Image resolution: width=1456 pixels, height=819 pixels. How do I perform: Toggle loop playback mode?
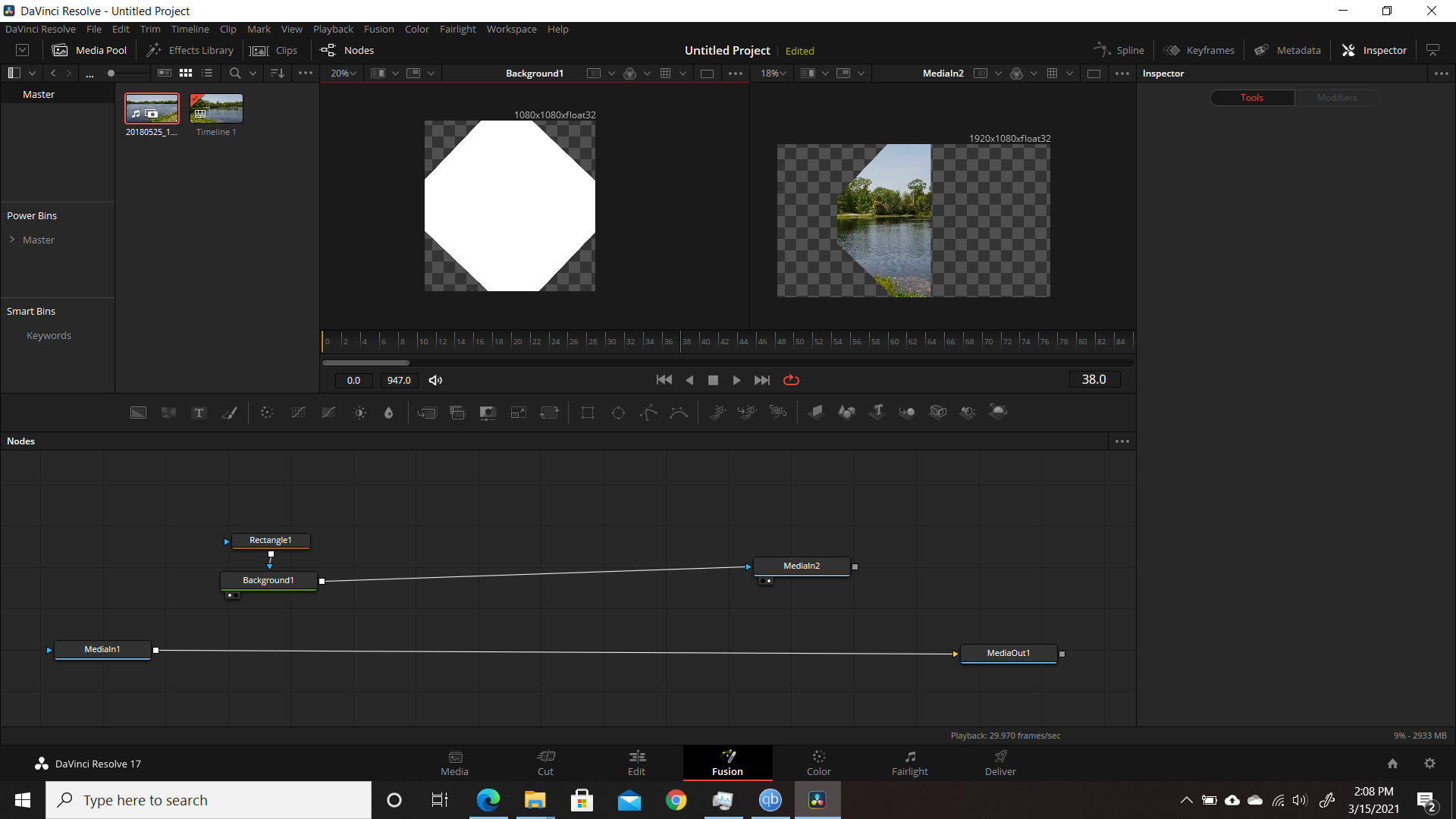(x=791, y=380)
